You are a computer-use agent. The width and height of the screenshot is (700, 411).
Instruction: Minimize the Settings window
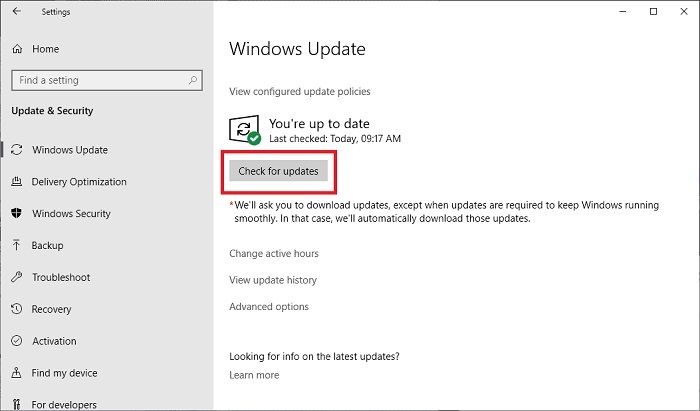[623, 12]
